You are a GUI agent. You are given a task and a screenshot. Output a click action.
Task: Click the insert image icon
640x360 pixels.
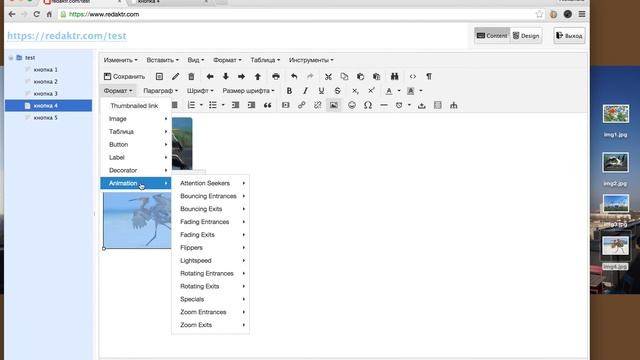coord(333,105)
